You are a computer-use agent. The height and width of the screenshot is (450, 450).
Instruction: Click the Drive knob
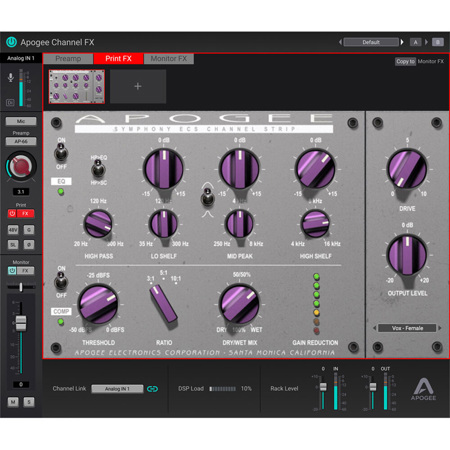(407, 168)
